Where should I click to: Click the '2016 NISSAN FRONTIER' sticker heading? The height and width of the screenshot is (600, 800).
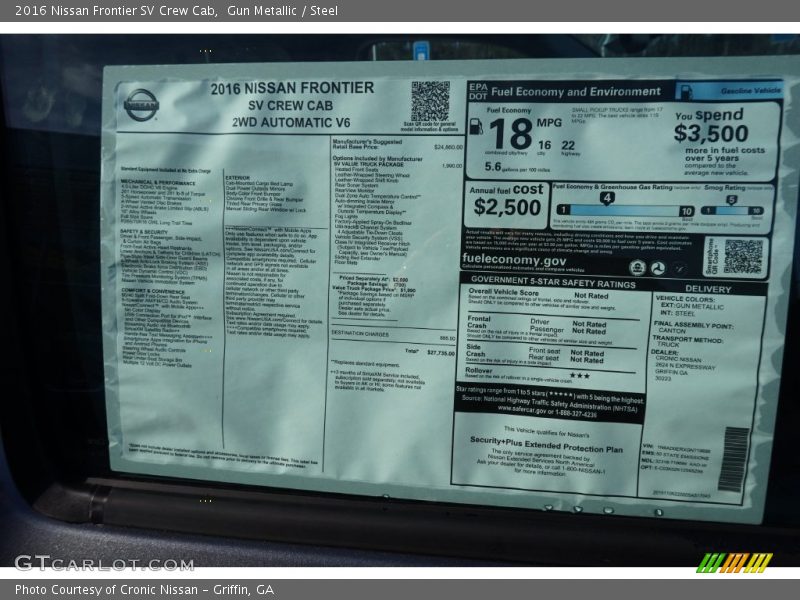coord(292,88)
